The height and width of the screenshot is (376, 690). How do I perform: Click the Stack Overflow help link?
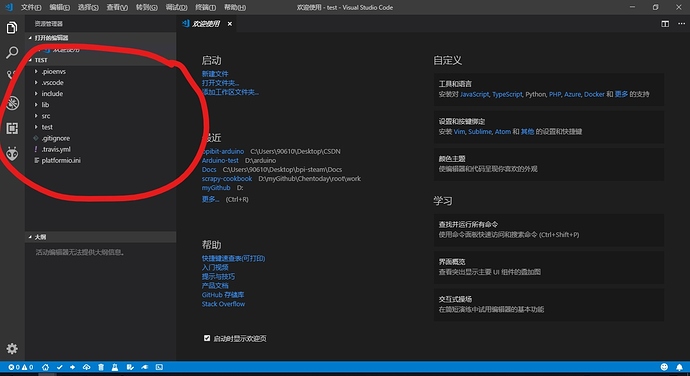[x=223, y=304]
